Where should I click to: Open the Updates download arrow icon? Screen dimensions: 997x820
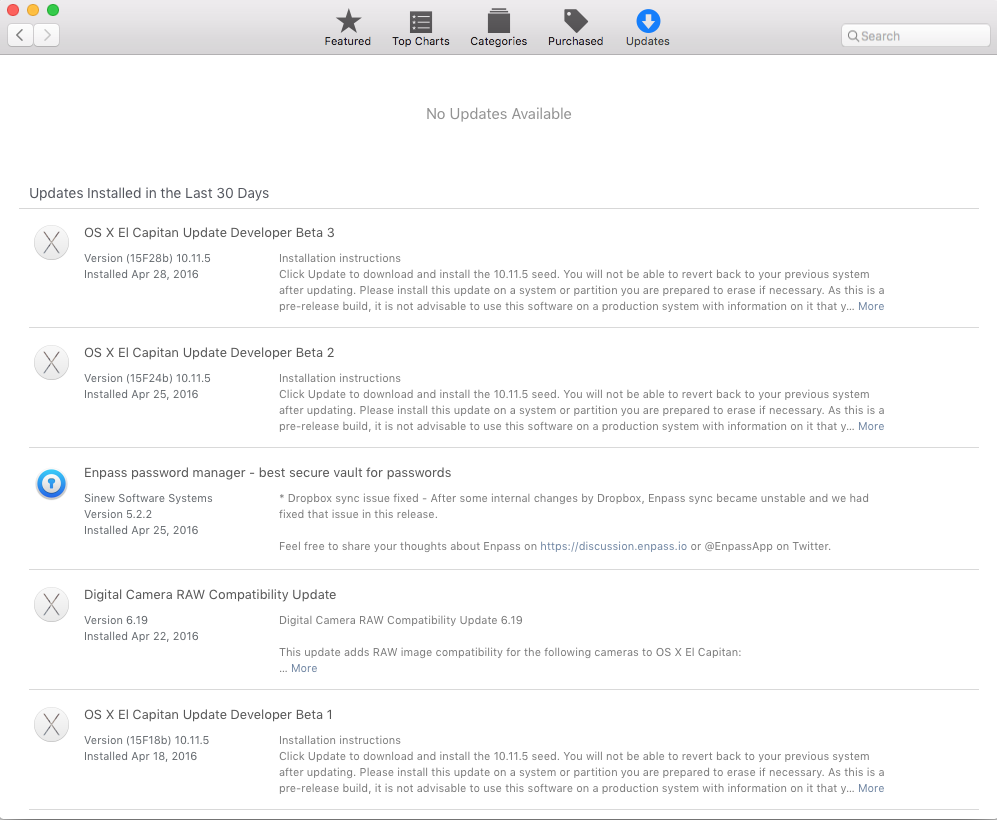pos(648,21)
